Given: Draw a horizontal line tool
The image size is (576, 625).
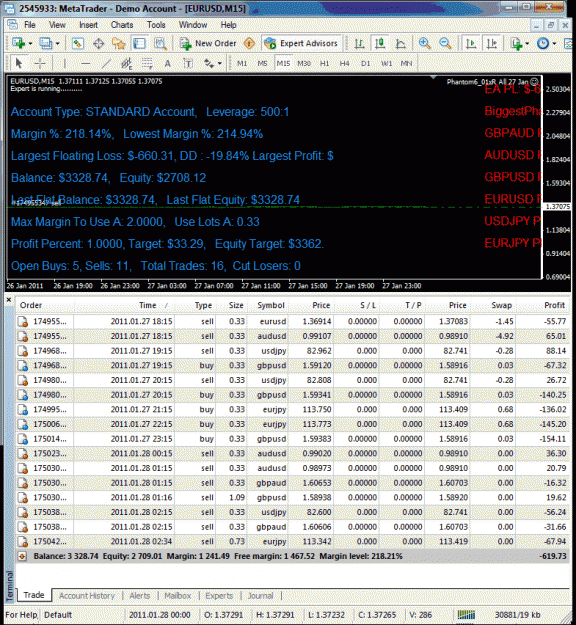Looking at the screenshot, I should click(85, 63).
